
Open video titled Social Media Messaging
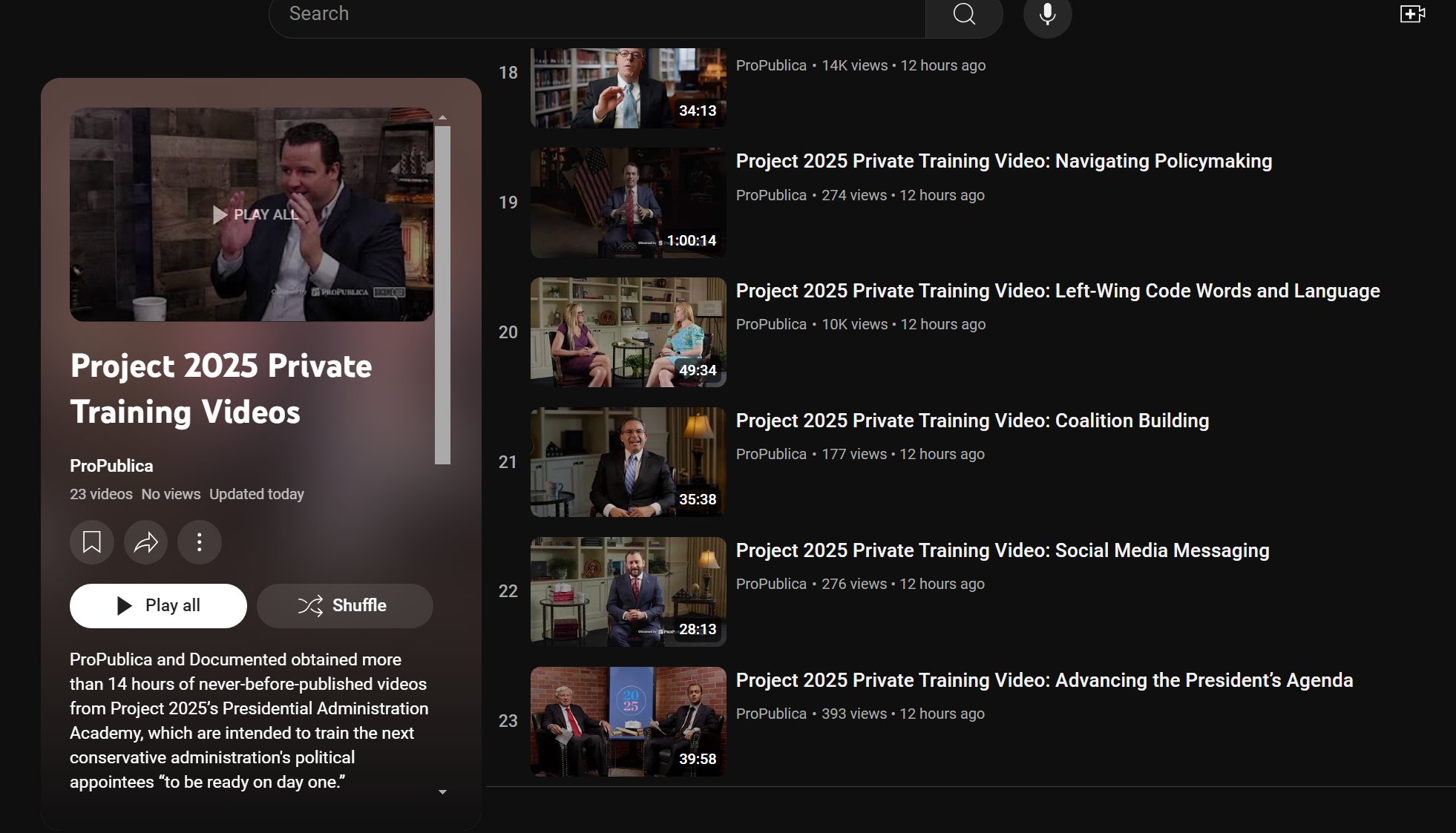[x=1003, y=550]
